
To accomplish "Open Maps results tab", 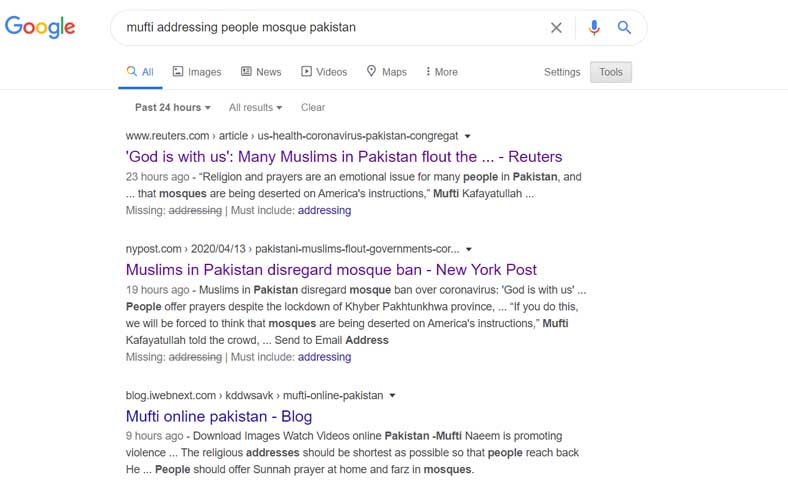I will coord(386,72).
